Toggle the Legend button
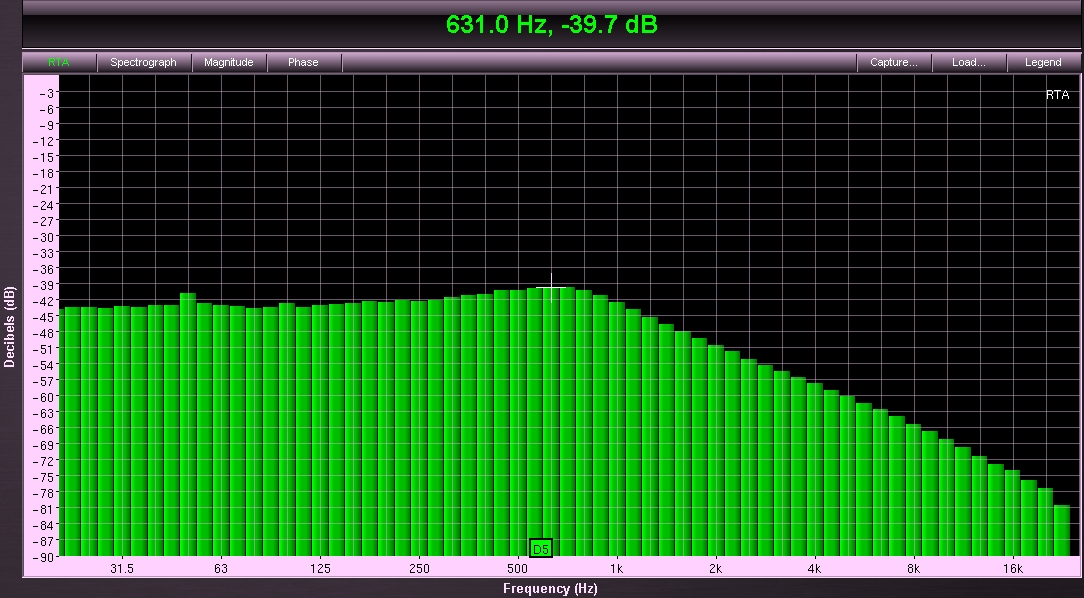This screenshot has height=598, width=1084. pyautogui.click(x=1043, y=62)
